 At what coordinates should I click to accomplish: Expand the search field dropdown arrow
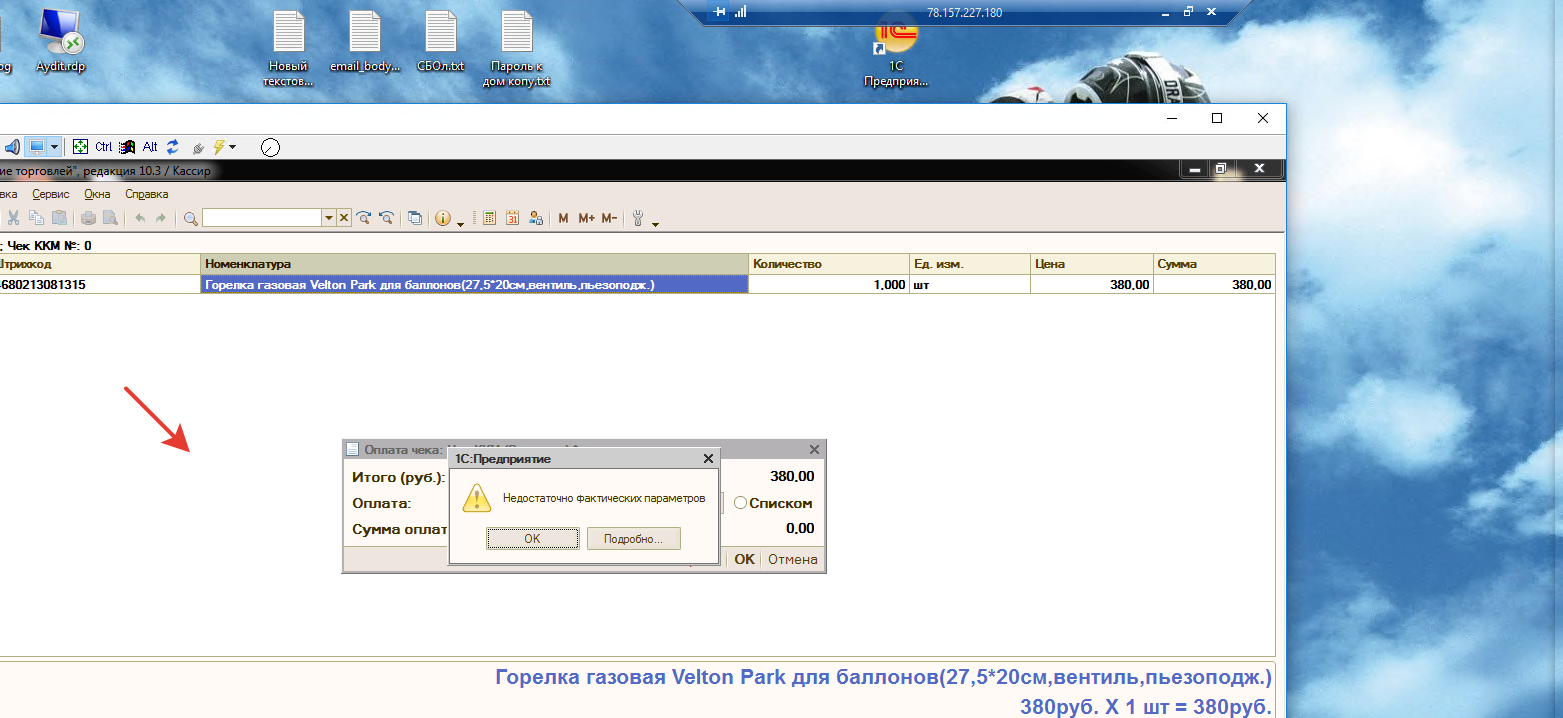[x=328, y=218]
